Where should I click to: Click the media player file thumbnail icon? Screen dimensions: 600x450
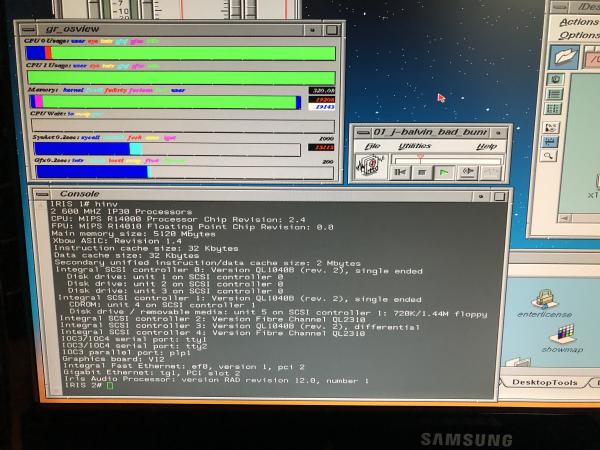click(x=371, y=167)
